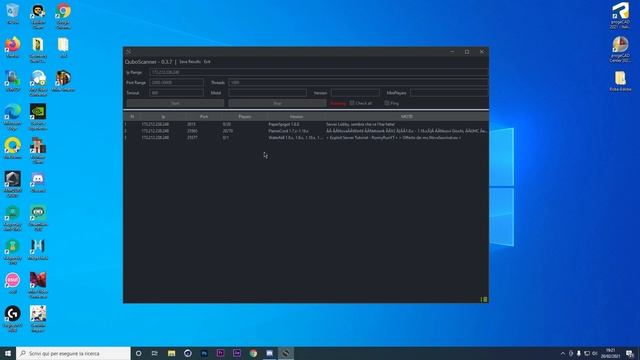Click the Stop scan button
The image size is (640, 360).
click(x=277, y=103)
